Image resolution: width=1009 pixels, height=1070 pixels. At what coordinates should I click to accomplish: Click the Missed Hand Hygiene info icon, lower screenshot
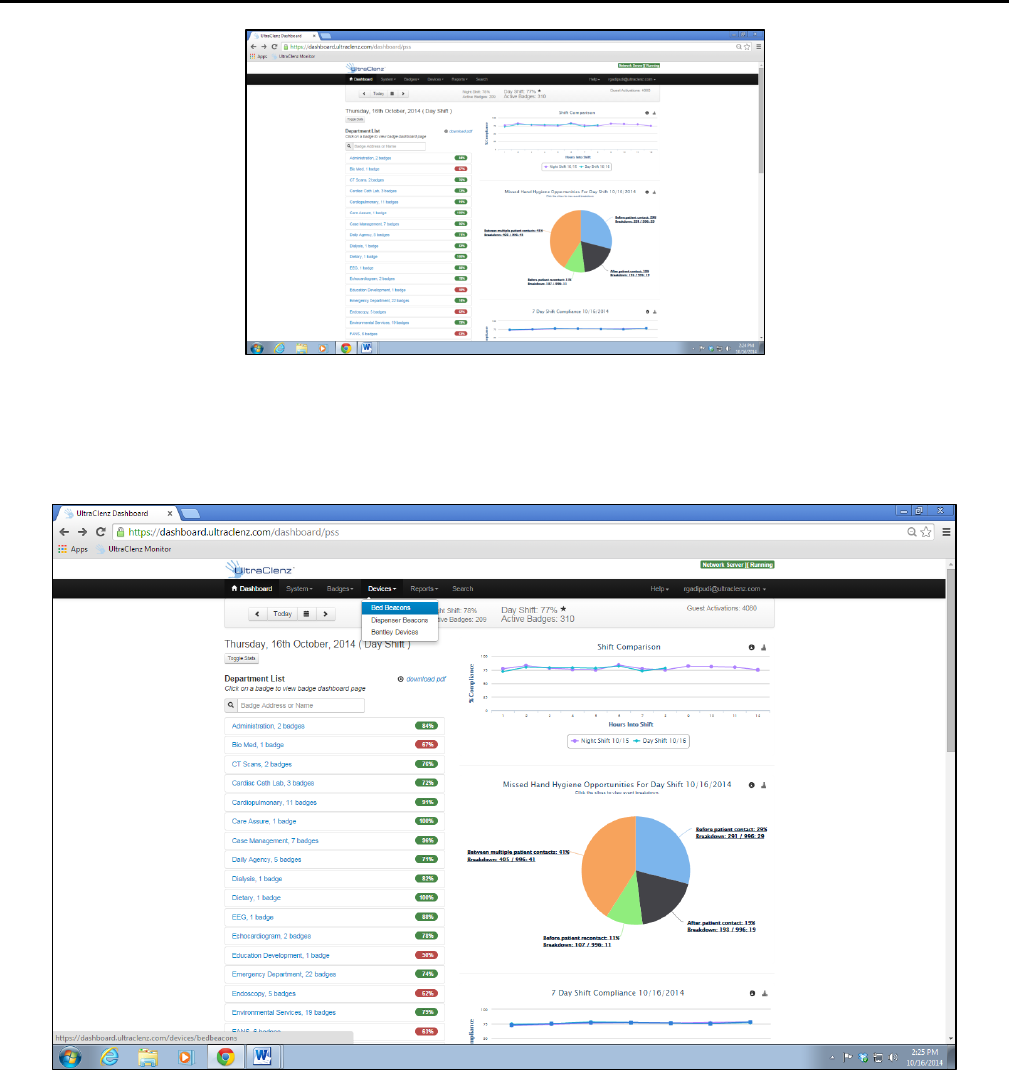pos(752,785)
